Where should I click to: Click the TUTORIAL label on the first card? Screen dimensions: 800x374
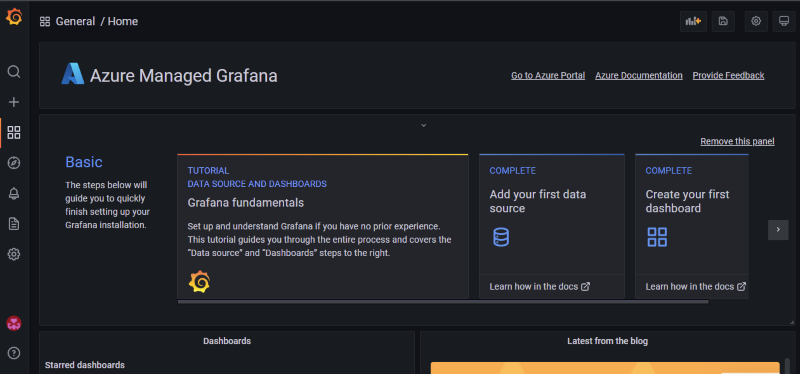208,170
